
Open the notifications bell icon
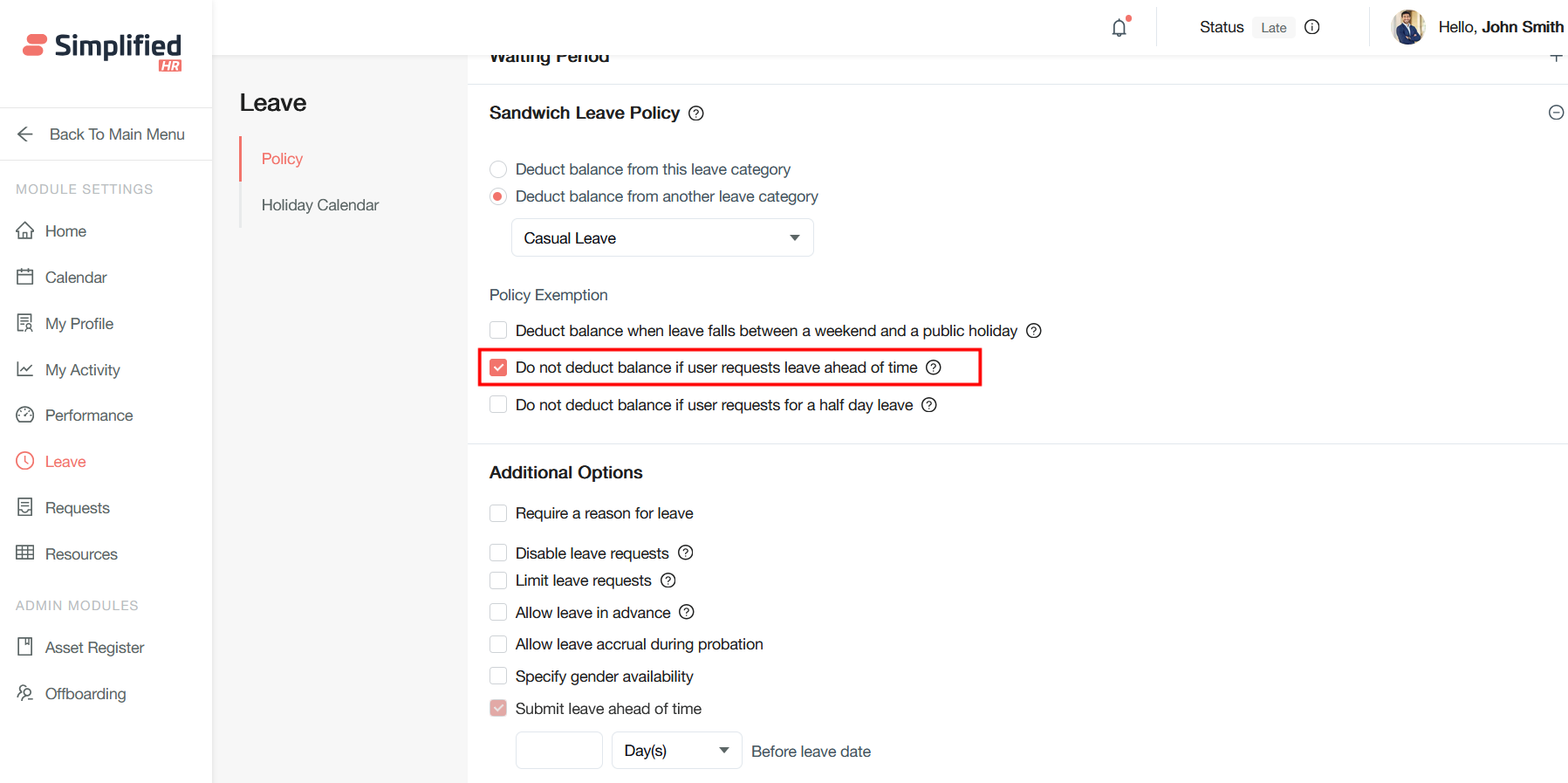point(1120,28)
